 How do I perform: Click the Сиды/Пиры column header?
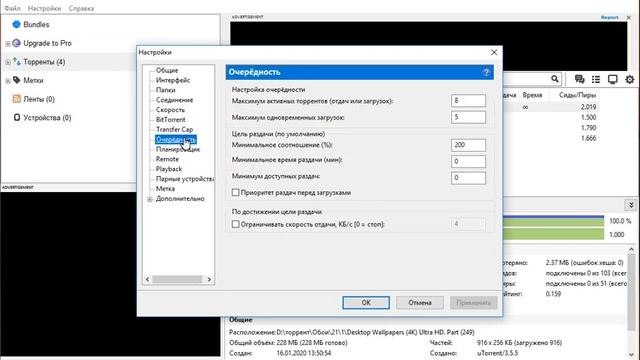[x=577, y=95]
